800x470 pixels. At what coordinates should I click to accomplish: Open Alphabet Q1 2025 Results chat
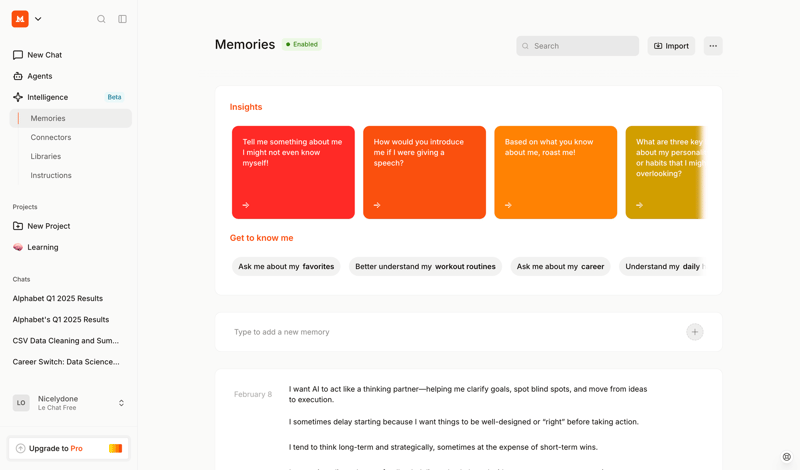coord(58,298)
